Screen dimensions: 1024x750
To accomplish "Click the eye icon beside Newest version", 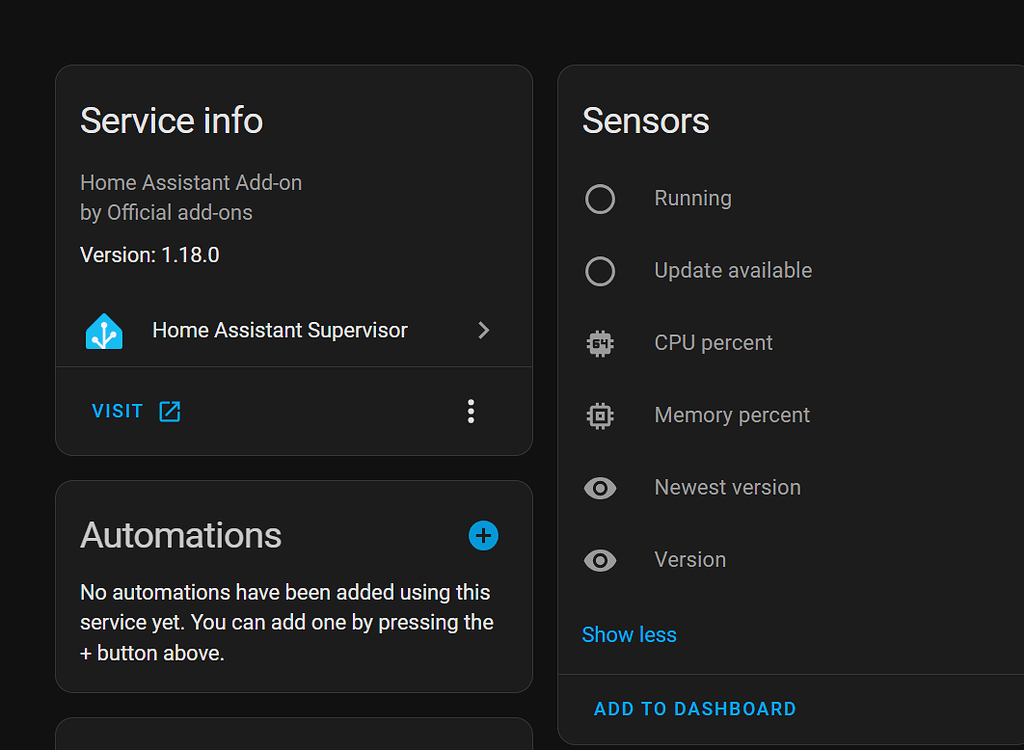I will tap(600, 488).
